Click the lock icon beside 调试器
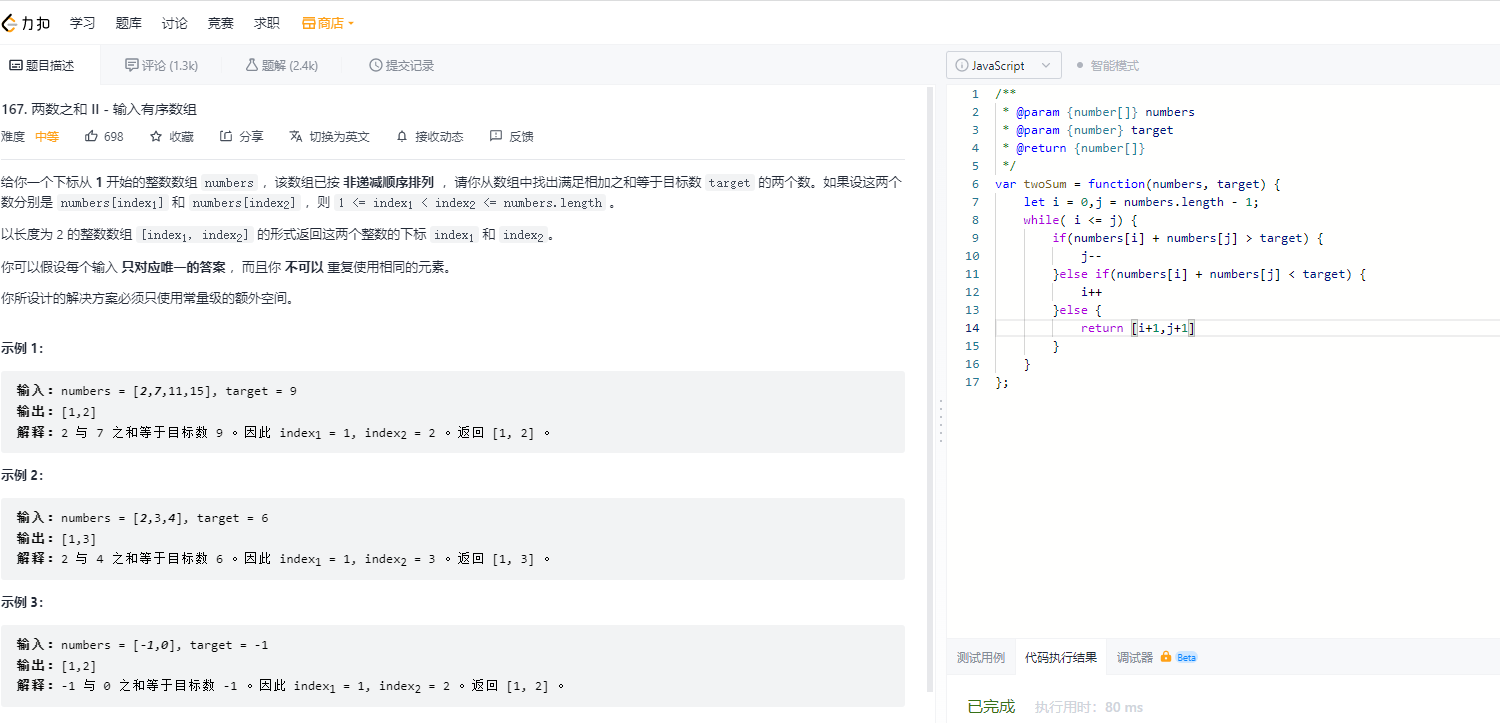 point(1165,657)
